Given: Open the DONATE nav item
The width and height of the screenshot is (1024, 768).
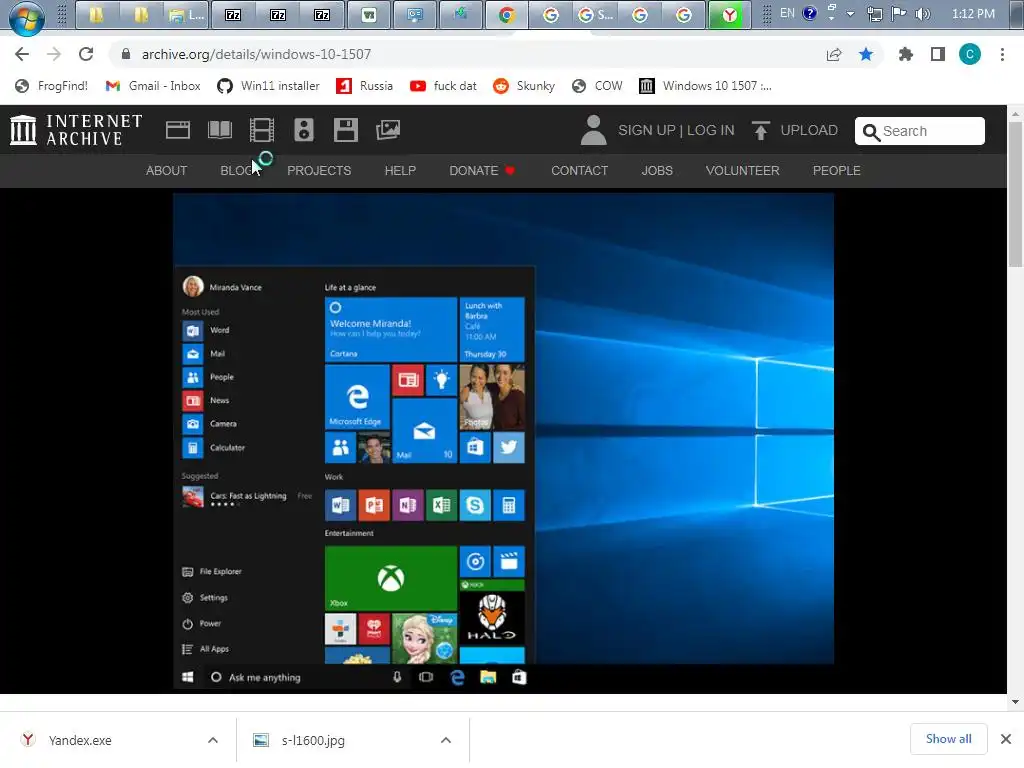Looking at the screenshot, I should 482,170.
